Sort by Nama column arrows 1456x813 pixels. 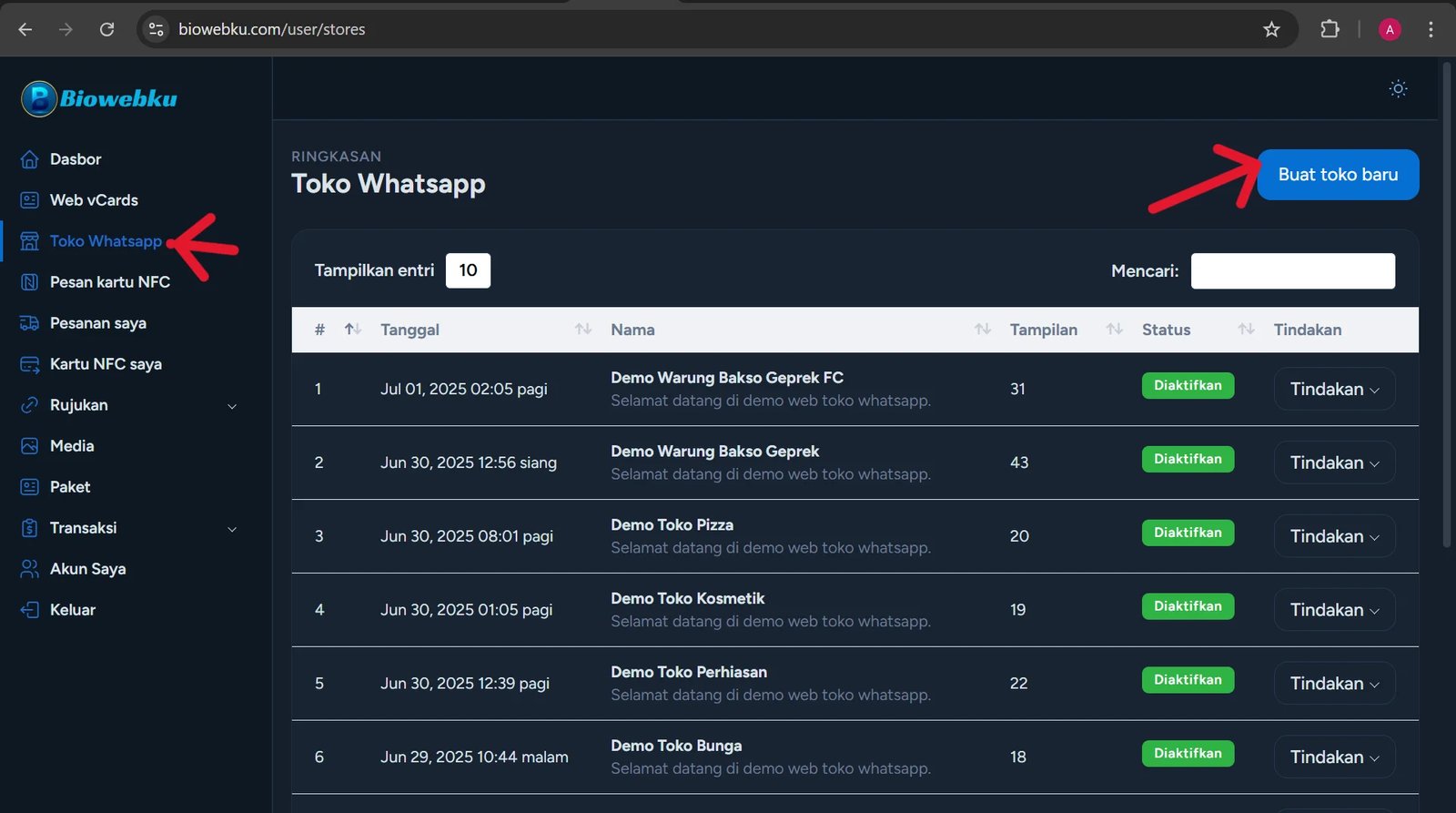pos(983,329)
